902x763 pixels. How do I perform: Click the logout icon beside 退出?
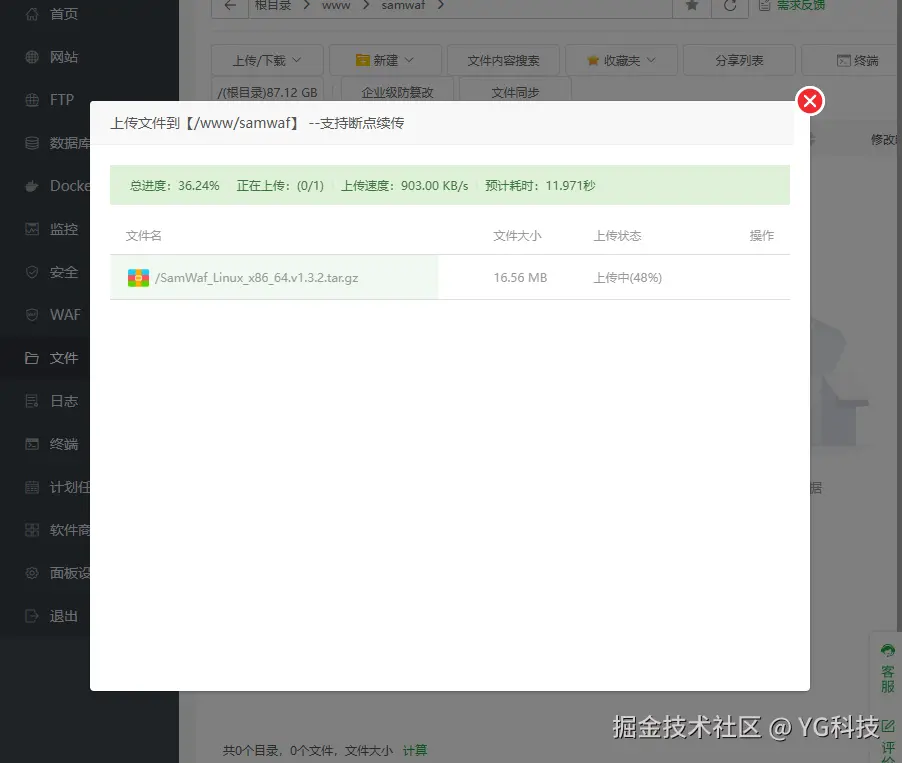coord(32,616)
